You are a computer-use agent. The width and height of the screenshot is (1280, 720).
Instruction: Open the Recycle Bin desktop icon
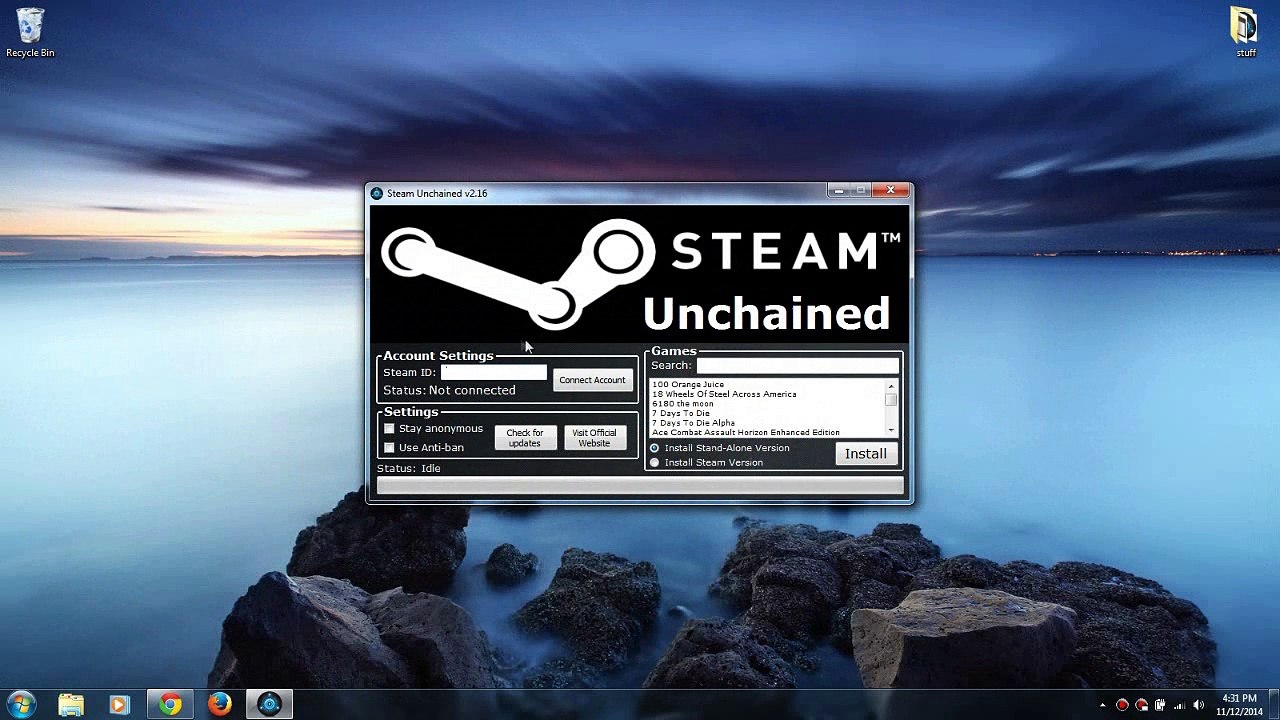tap(30, 32)
